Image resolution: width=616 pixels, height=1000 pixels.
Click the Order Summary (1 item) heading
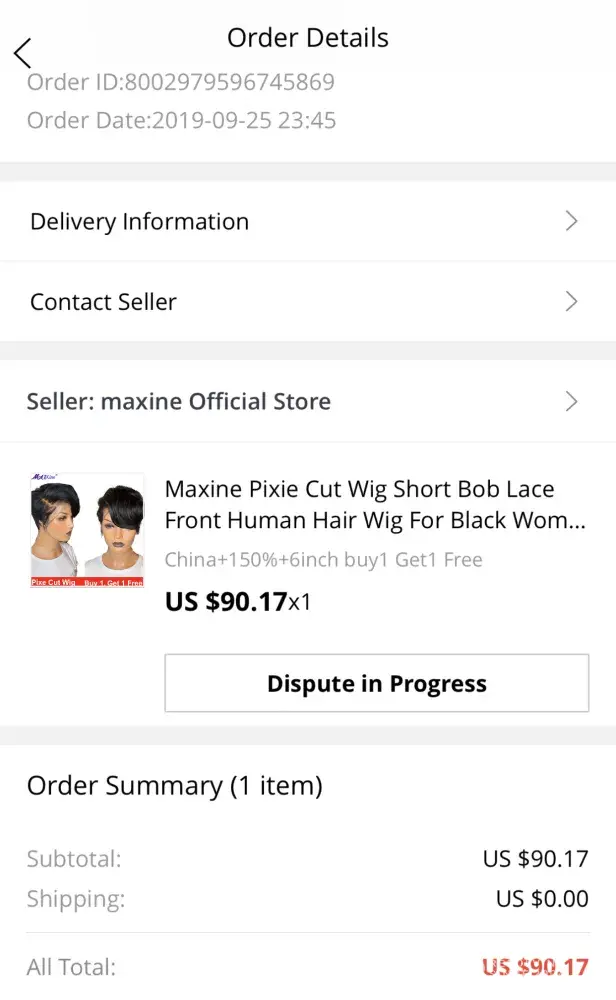pos(175,786)
